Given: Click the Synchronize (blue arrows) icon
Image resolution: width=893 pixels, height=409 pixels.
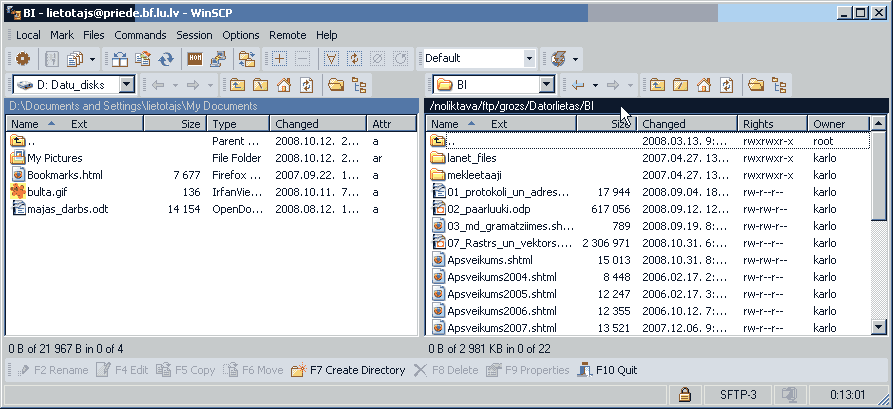Looking at the screenshot, I should 166,58.
